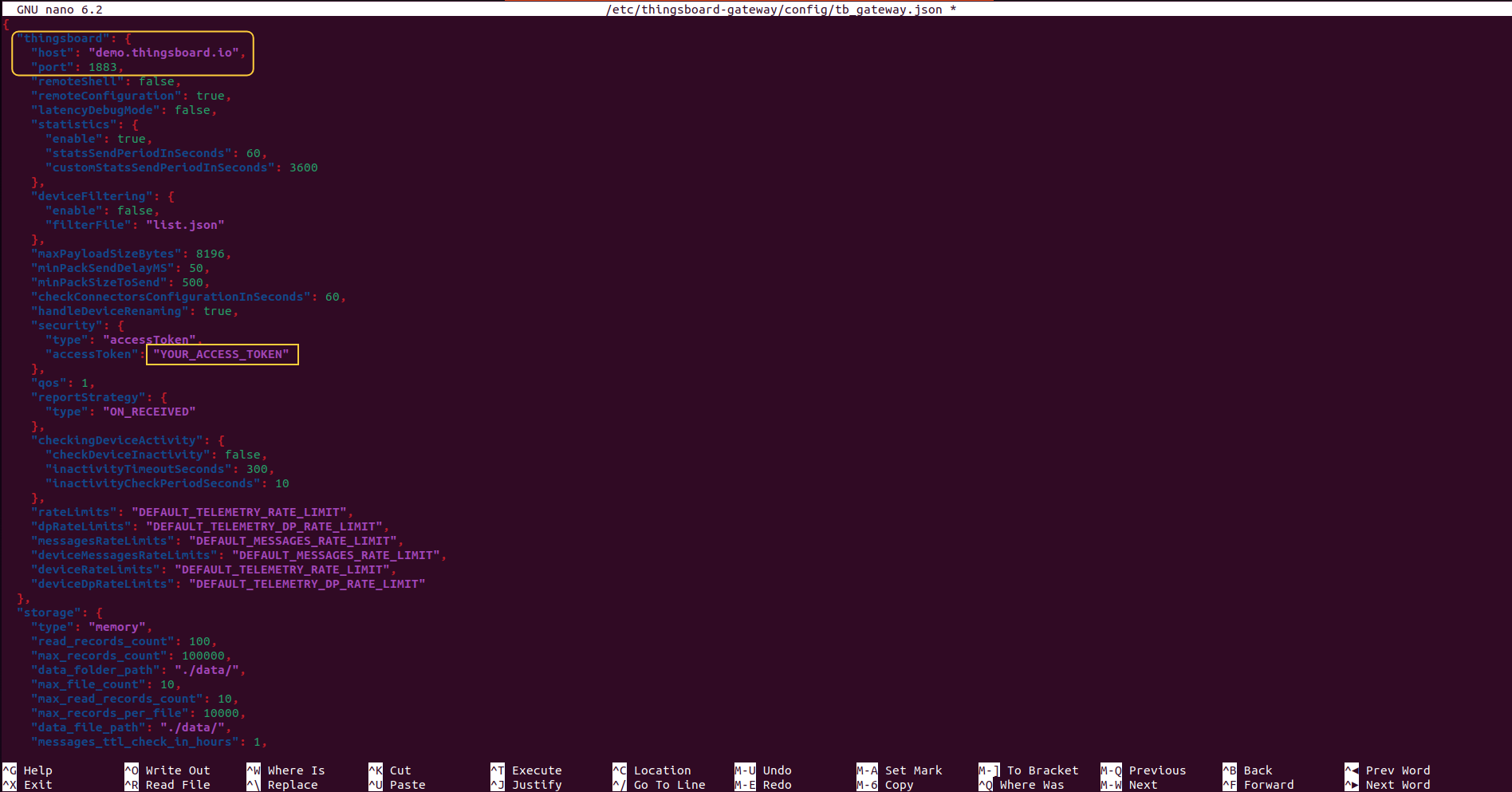Click the ^K Cut shortcut
This screenshot has height=792, width=1512.
(390, 770)
